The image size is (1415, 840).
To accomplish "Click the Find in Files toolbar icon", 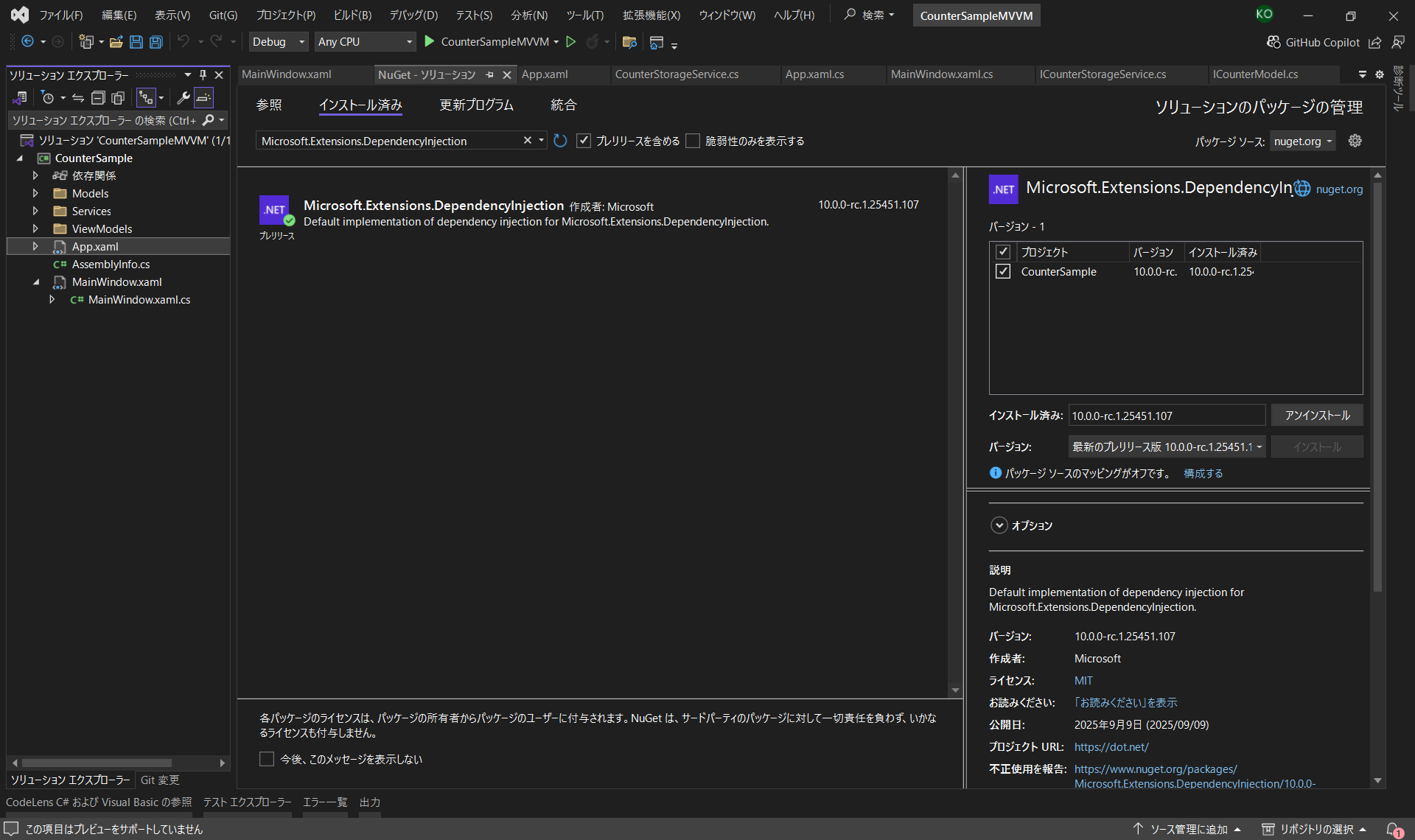I will pos(629,42).
